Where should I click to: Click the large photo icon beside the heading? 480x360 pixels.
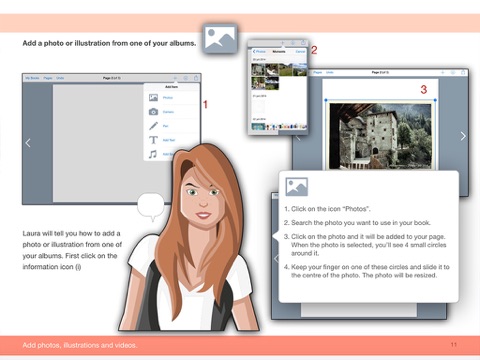220,38
